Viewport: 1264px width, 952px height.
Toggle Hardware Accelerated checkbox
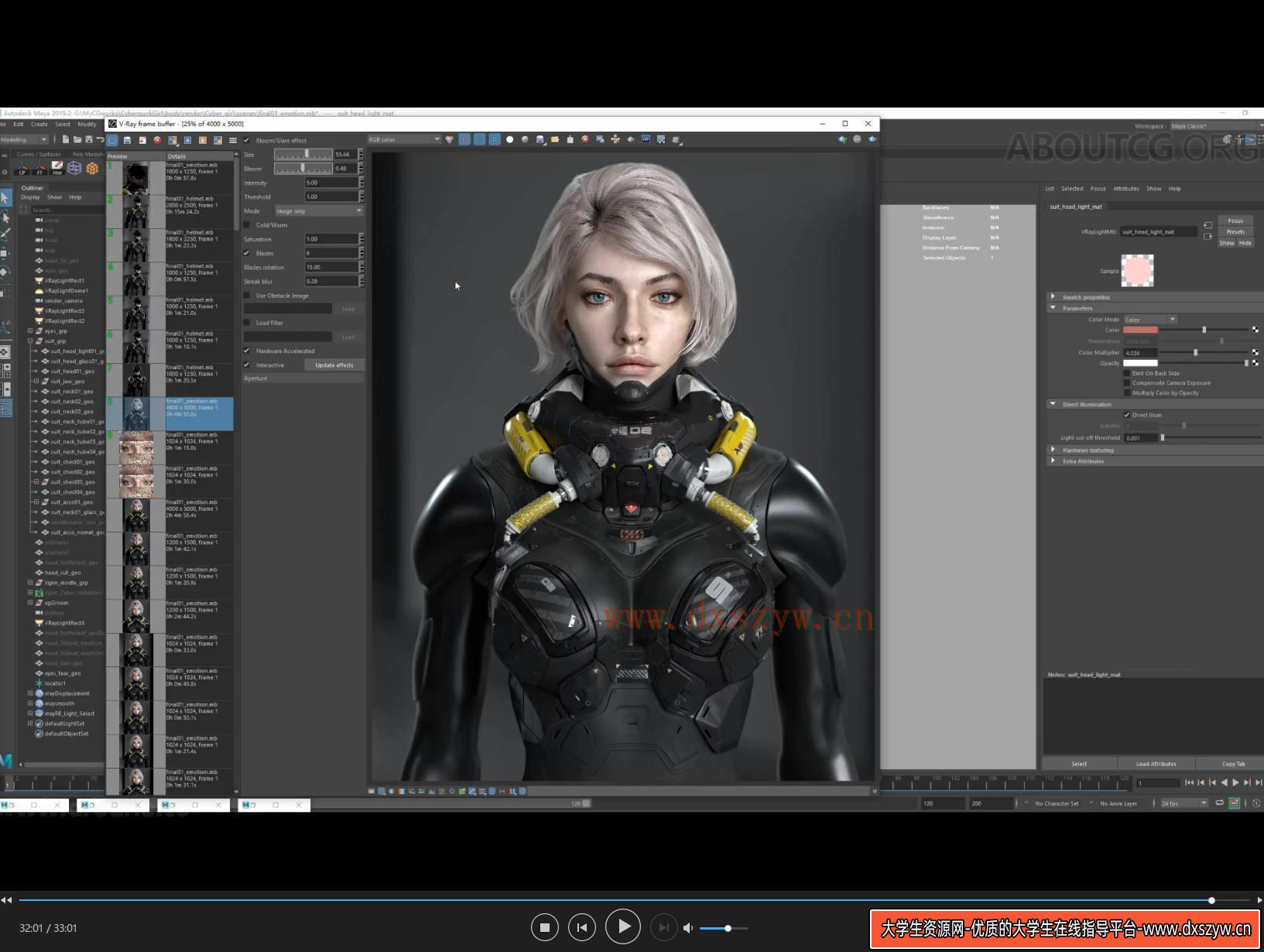247,351
